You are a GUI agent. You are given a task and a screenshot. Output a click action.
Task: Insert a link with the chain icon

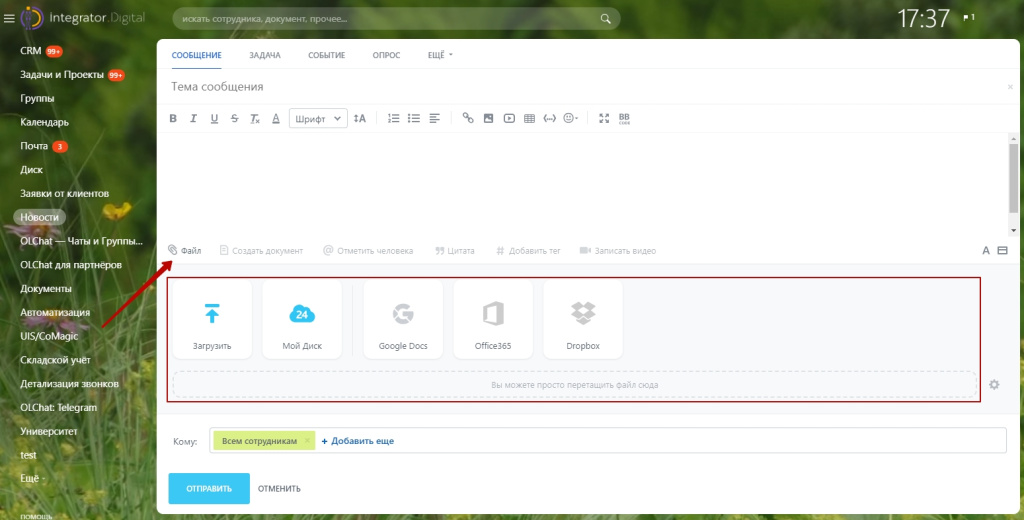pos(467,118)
